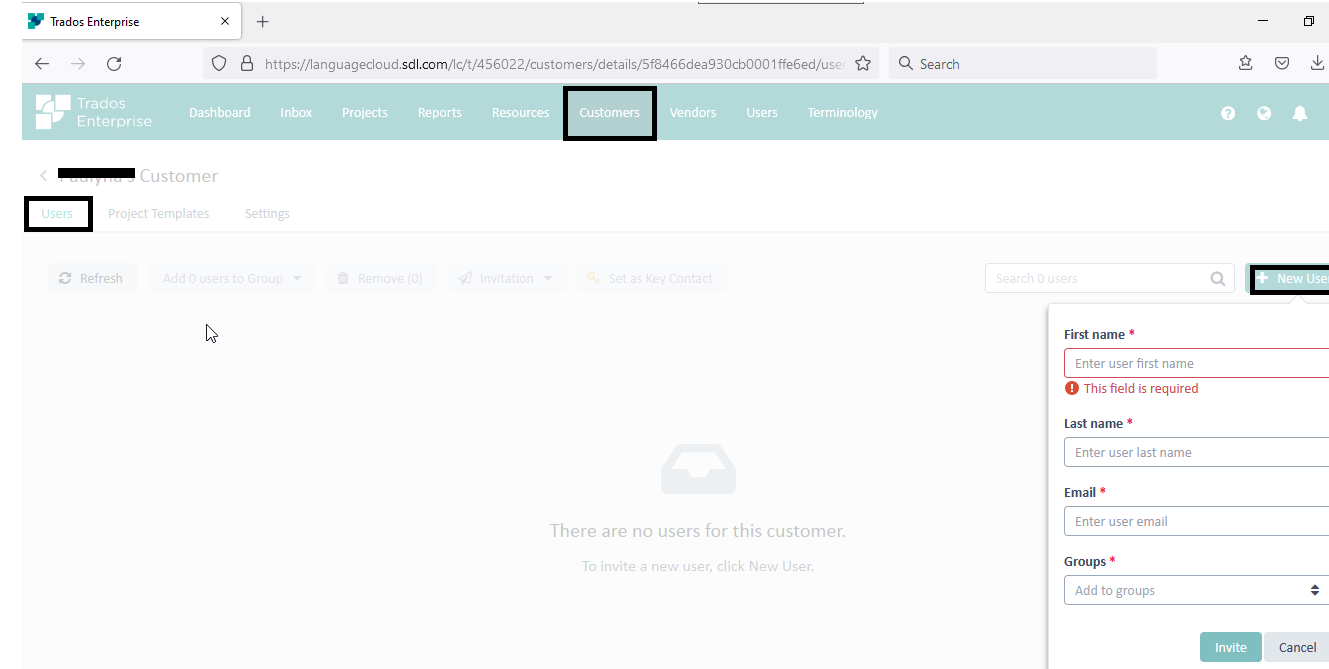
Task: Focus the First name input field
Action: tap(1196, 363)
